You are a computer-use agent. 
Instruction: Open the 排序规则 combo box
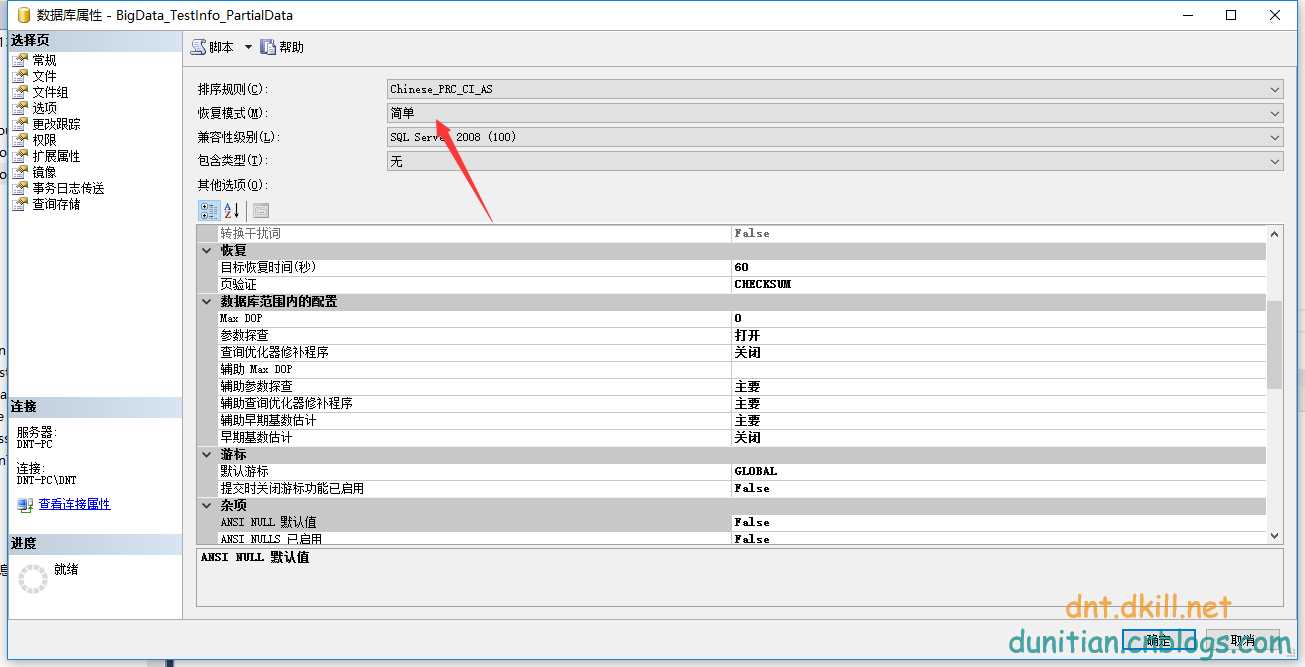pos(835,89)
